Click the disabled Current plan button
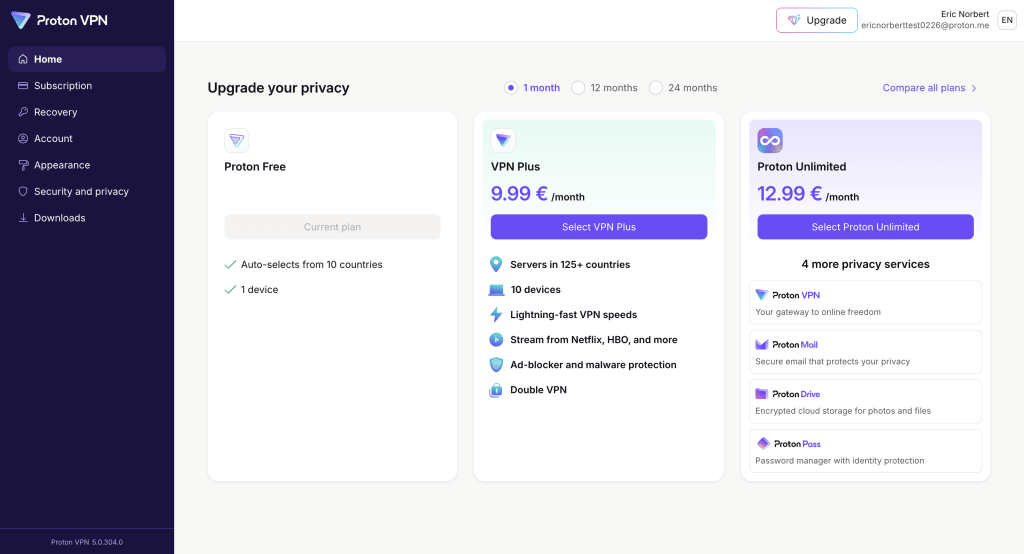Viewport: 1024px width, 554px height. [x=332, y=227]
